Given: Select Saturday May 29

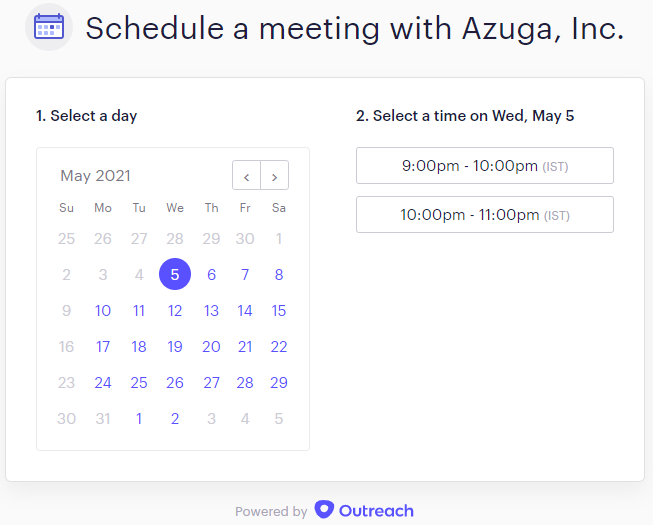Looking at the screenshot, I should pyautogui.click(x=279, y=383).
